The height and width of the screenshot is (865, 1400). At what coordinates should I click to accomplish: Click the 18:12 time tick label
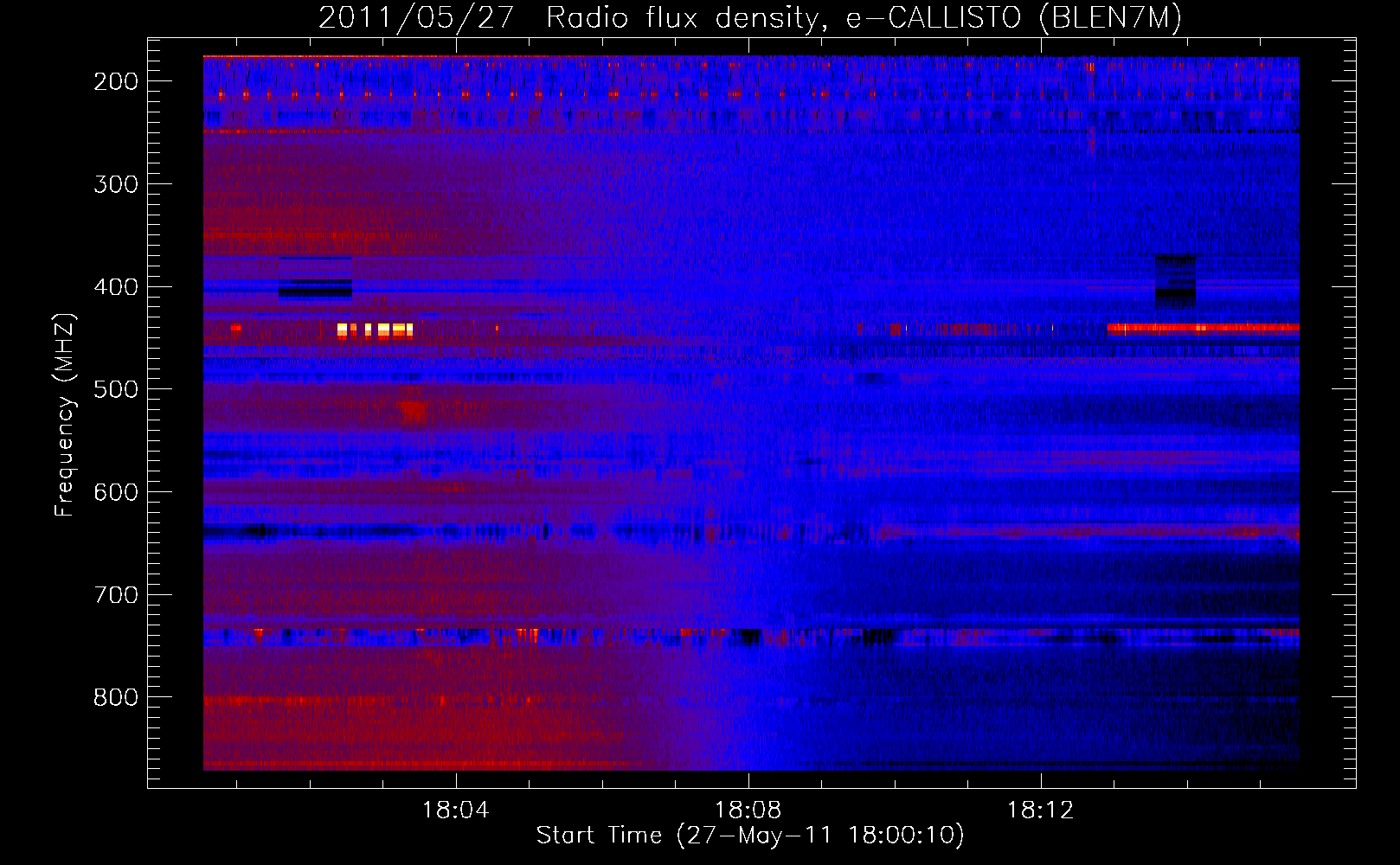pyautogui.click(x=1040, y=811)
